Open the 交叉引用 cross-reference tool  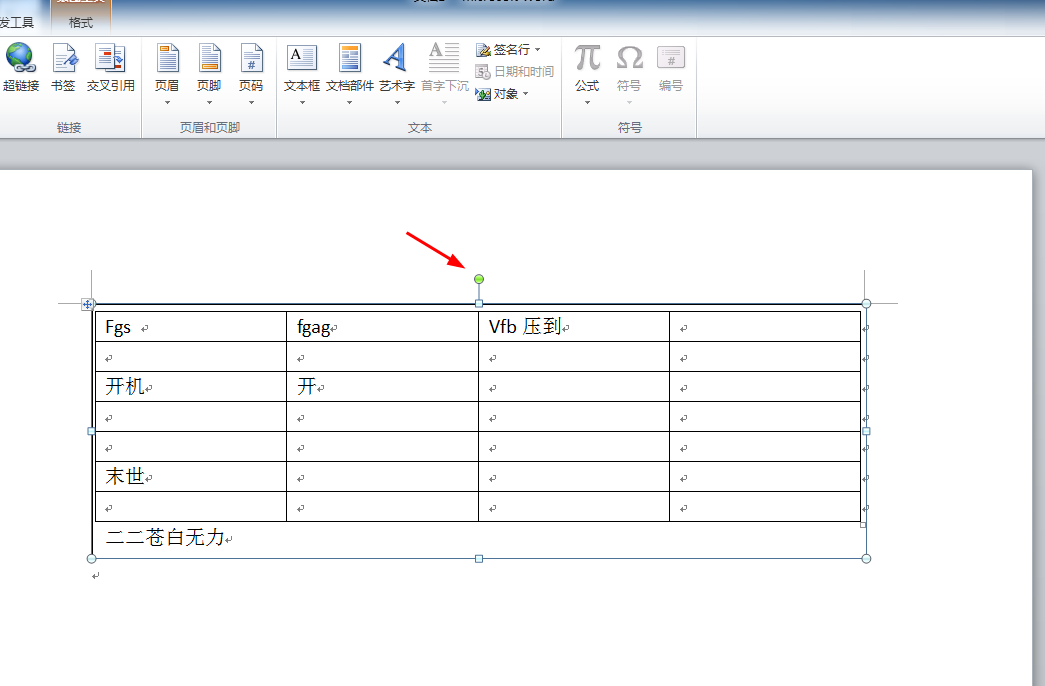coord(110,58)
